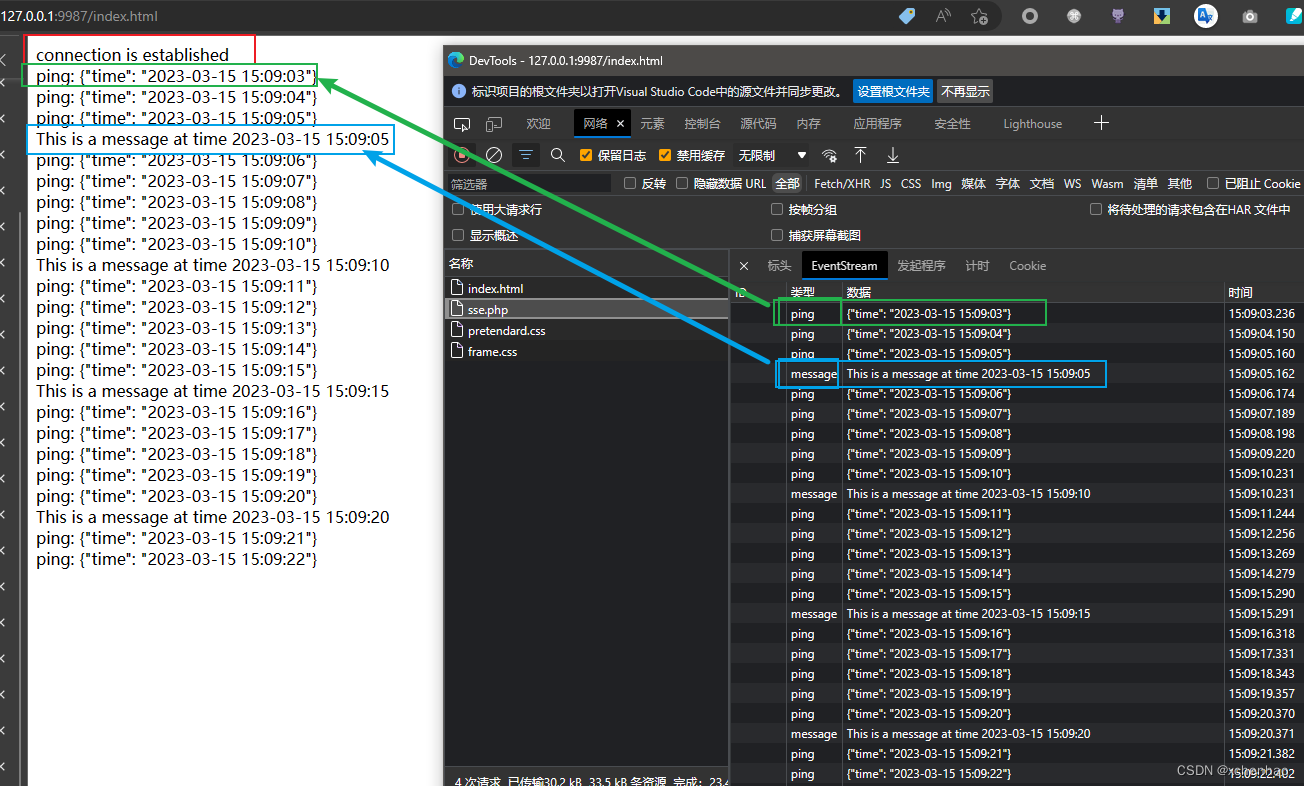The image size is (1304, 786).
Task: Filter requests by Fetch/XHR
Action: [842, 183]
